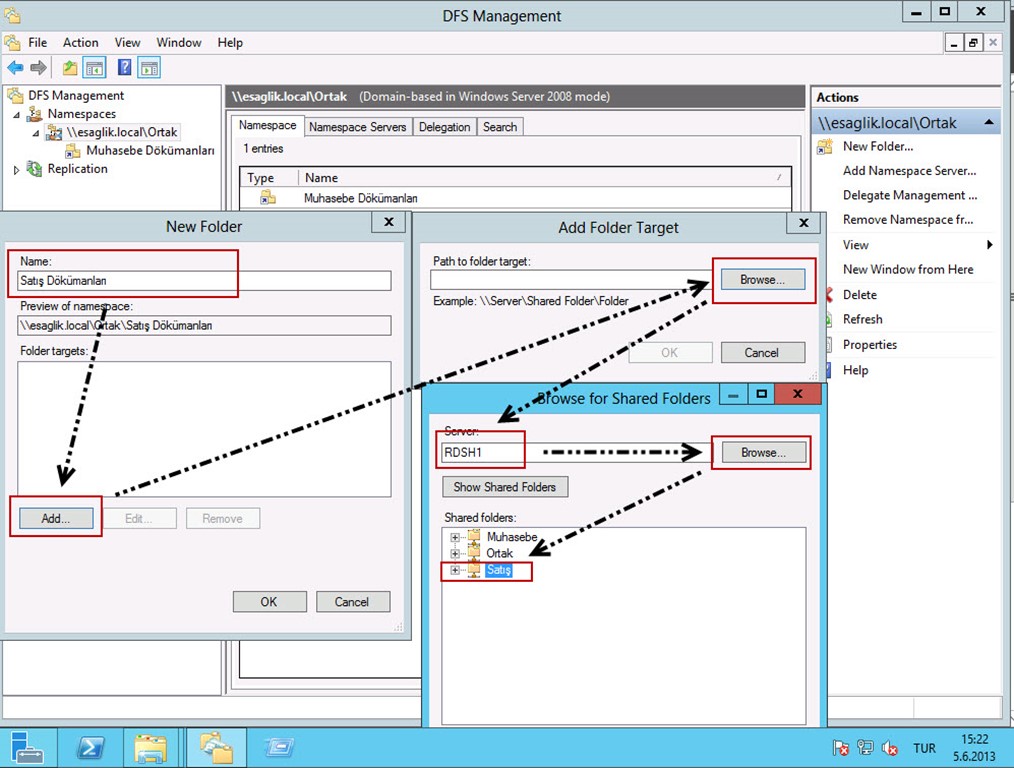This screenshot has height=768, width=1014.
Task: Click Browse... in Add Folder Target dialog
Action: point(762,280)
